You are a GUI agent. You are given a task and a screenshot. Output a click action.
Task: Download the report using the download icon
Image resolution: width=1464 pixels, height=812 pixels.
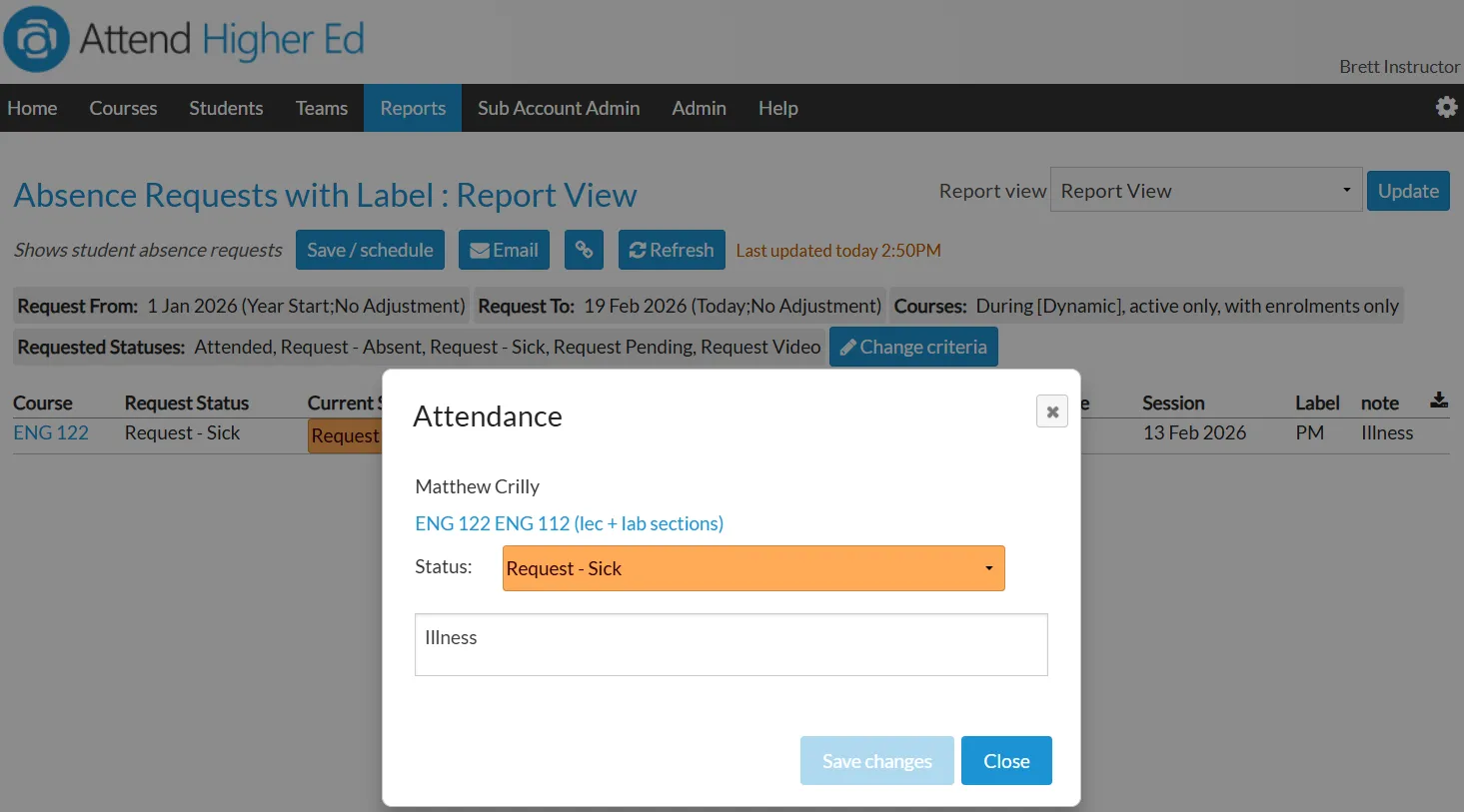1438,401
